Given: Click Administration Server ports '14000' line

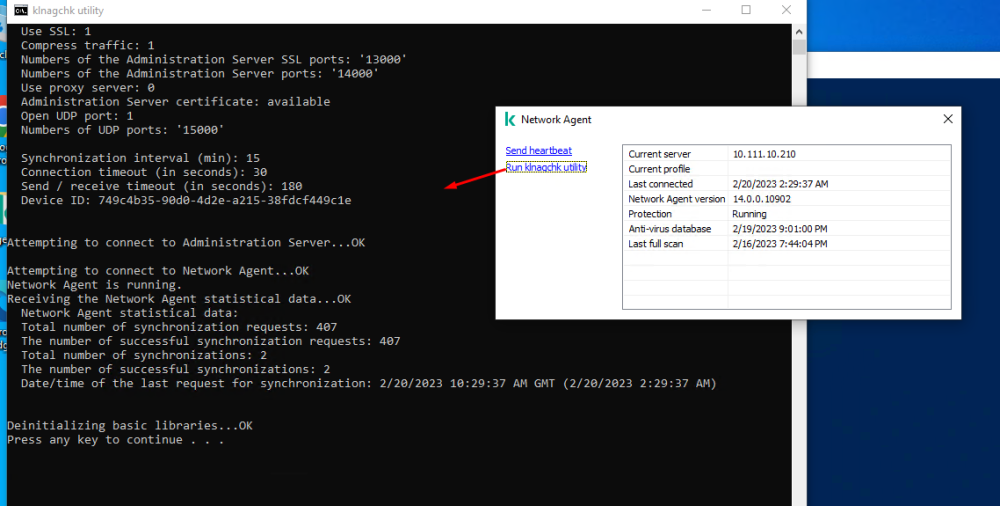Looking at the screenshot, I should [200, 73].
